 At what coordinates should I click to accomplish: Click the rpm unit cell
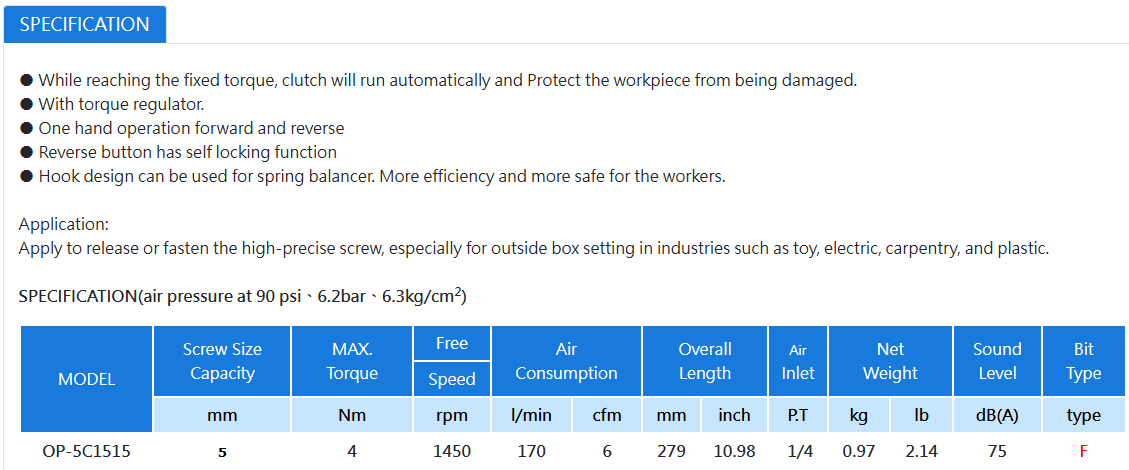point(452,415)
